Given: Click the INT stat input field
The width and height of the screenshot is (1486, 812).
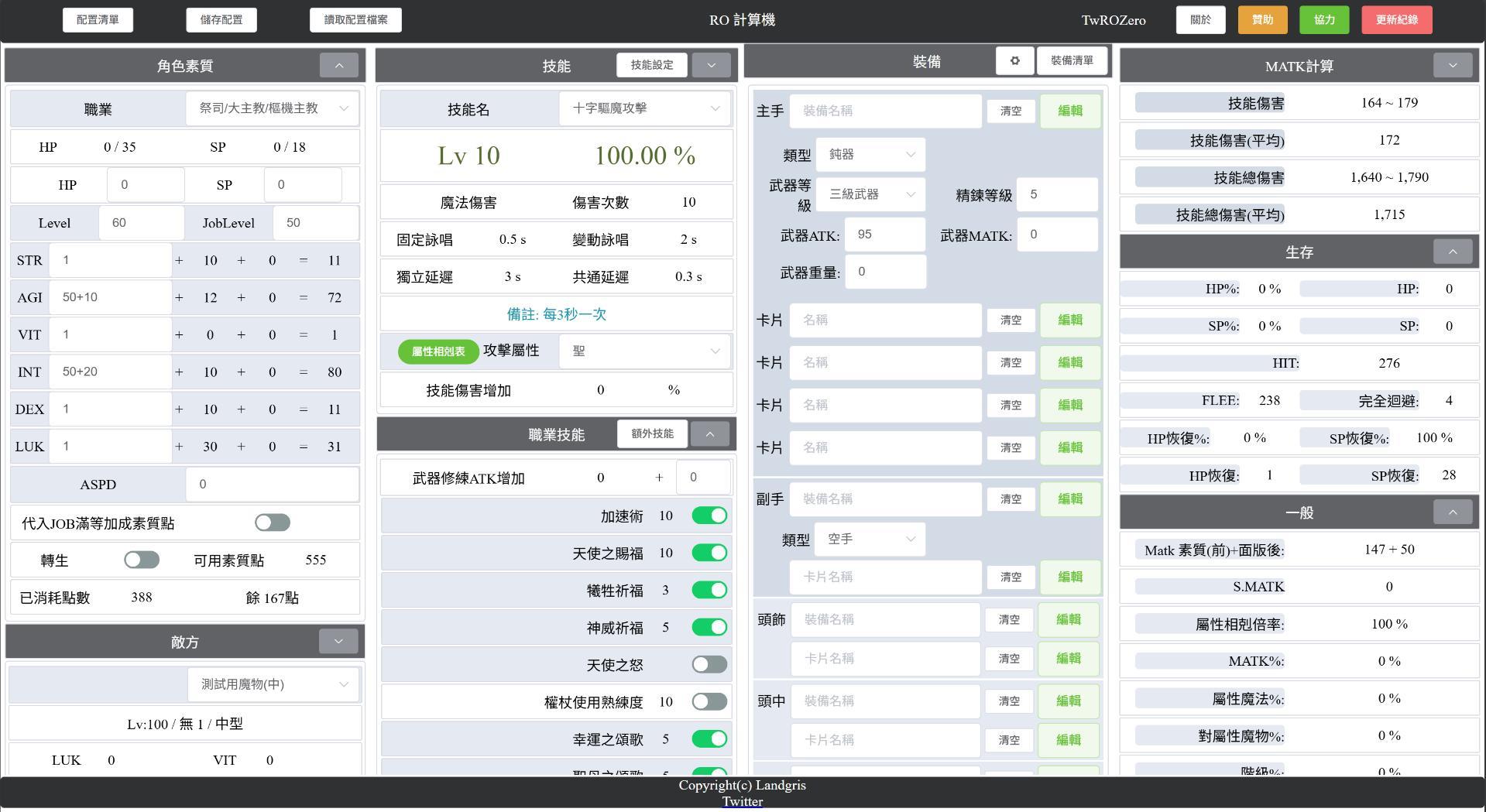Looking at the screenshot, I should [x=110, y=372].
